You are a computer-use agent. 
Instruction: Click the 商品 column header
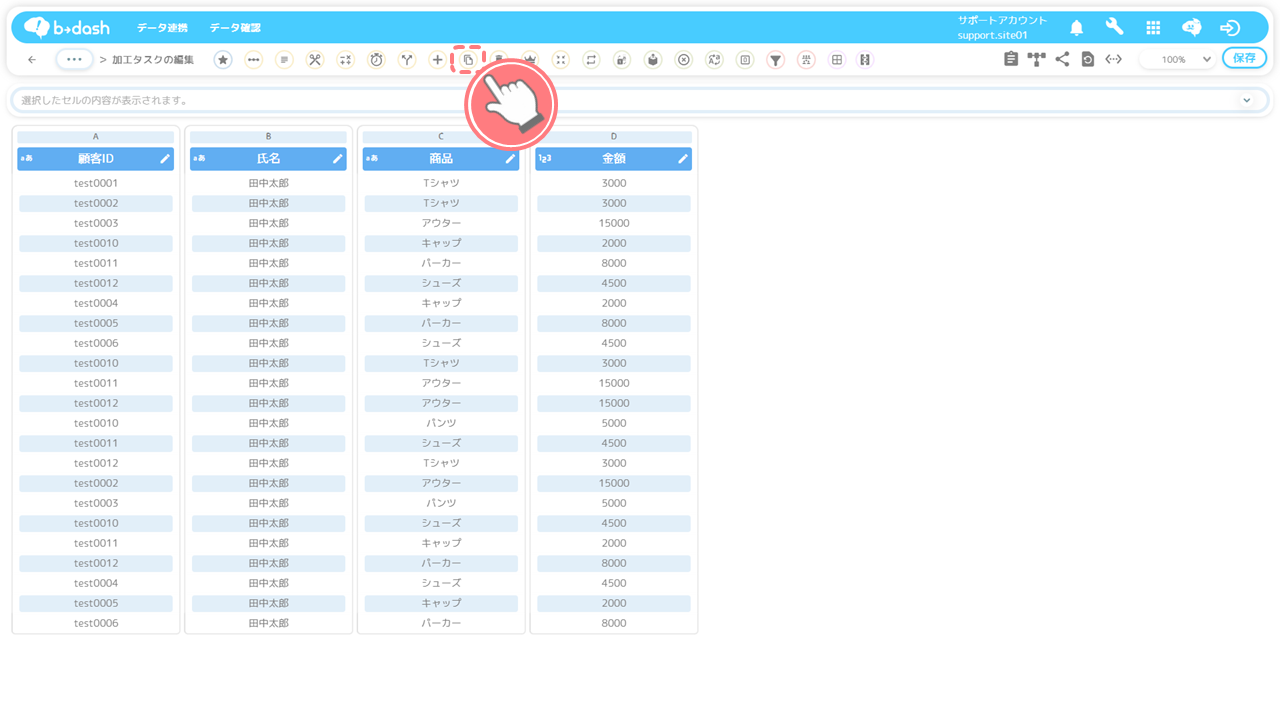pos(441,159)
